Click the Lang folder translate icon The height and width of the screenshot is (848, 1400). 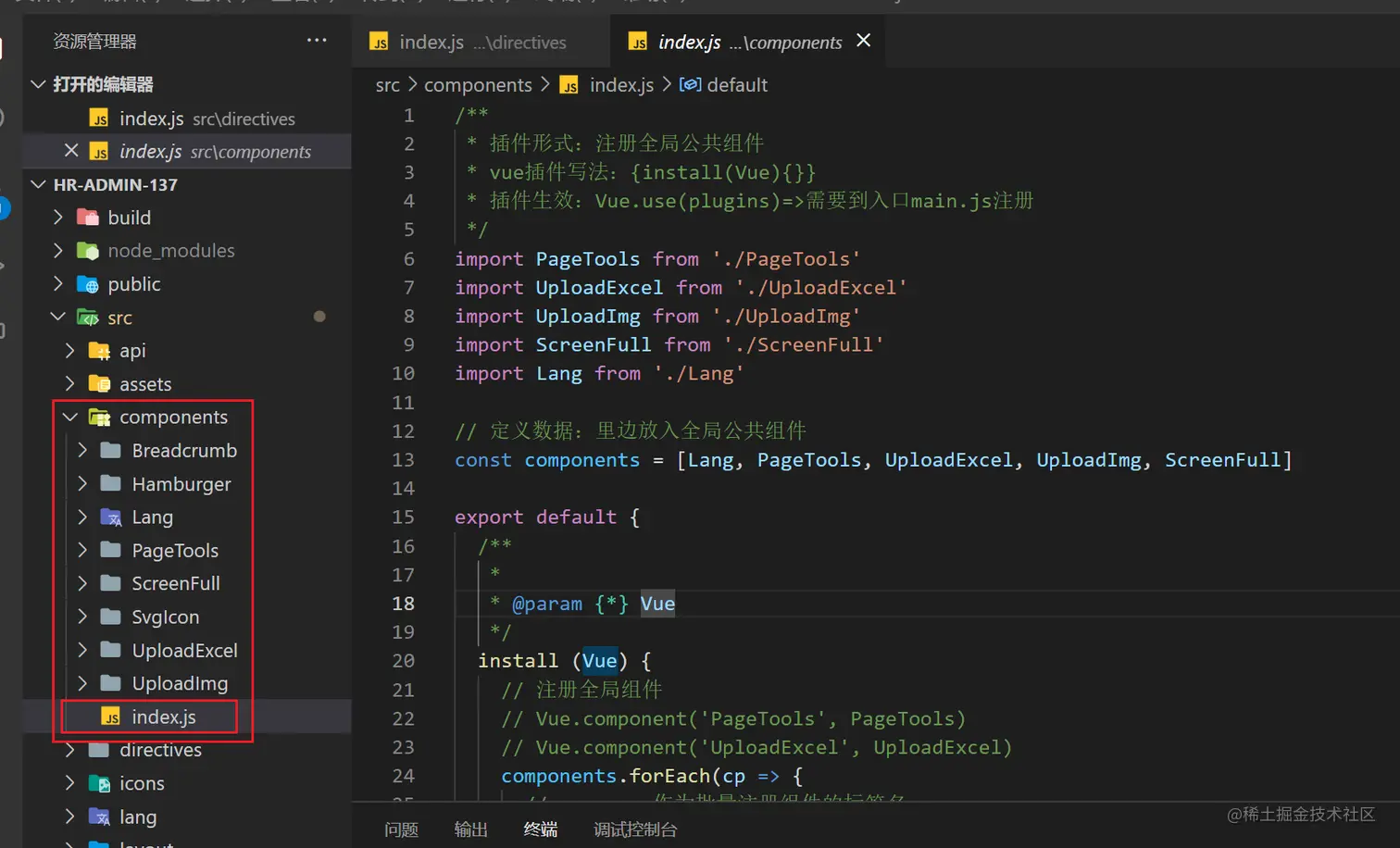[111, 518]
